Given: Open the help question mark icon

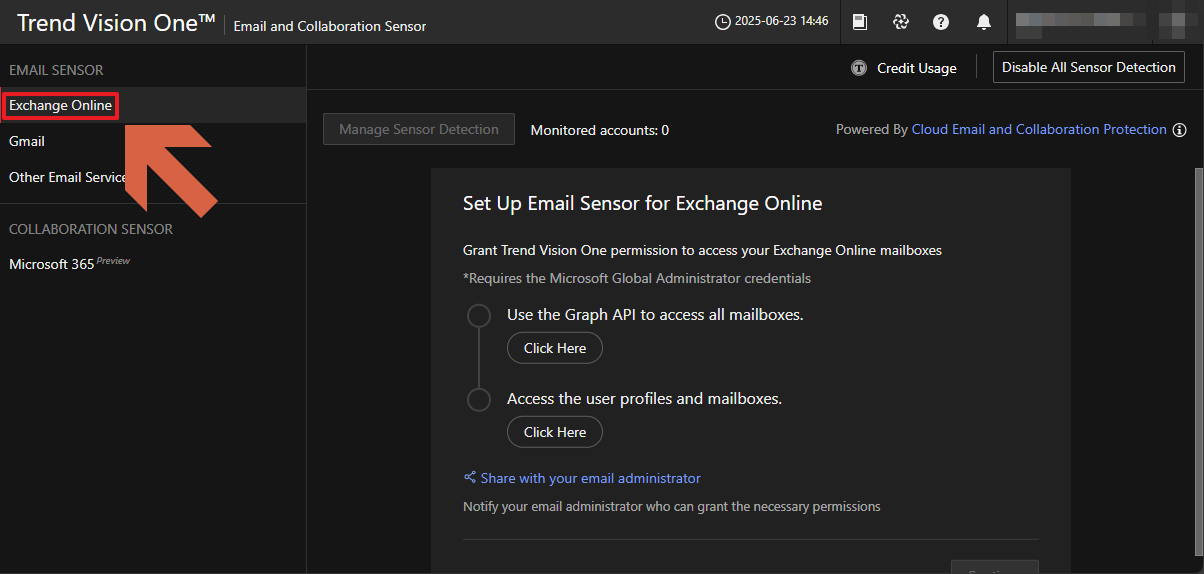Looking at the screenshot, I should coord(941,22).
